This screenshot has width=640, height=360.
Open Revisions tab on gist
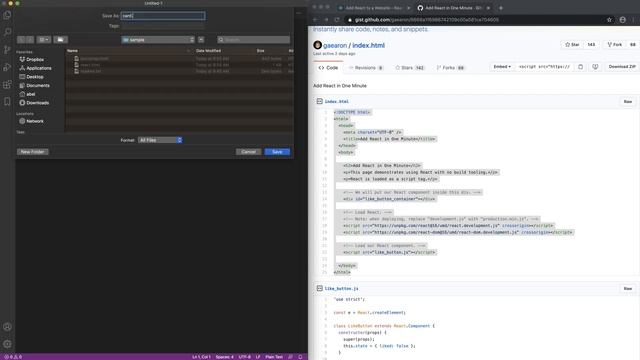366,68
